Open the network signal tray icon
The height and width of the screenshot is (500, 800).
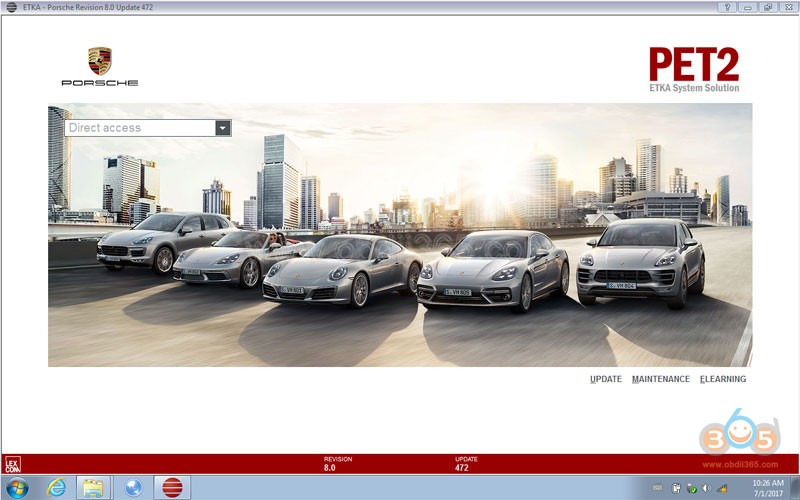[722, 488]
